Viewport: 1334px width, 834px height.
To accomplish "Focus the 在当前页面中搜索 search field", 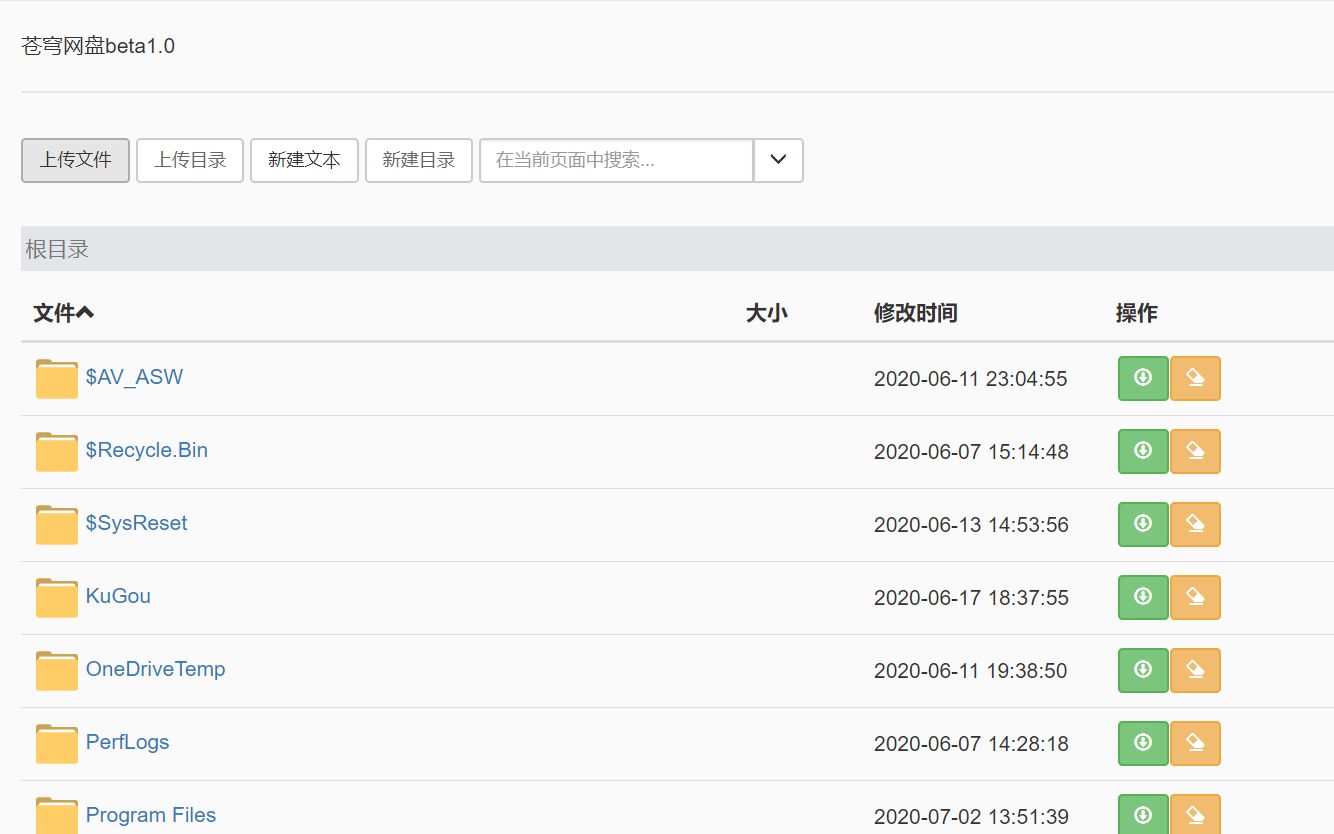I will pyautogui.click(x=616, y=160).
